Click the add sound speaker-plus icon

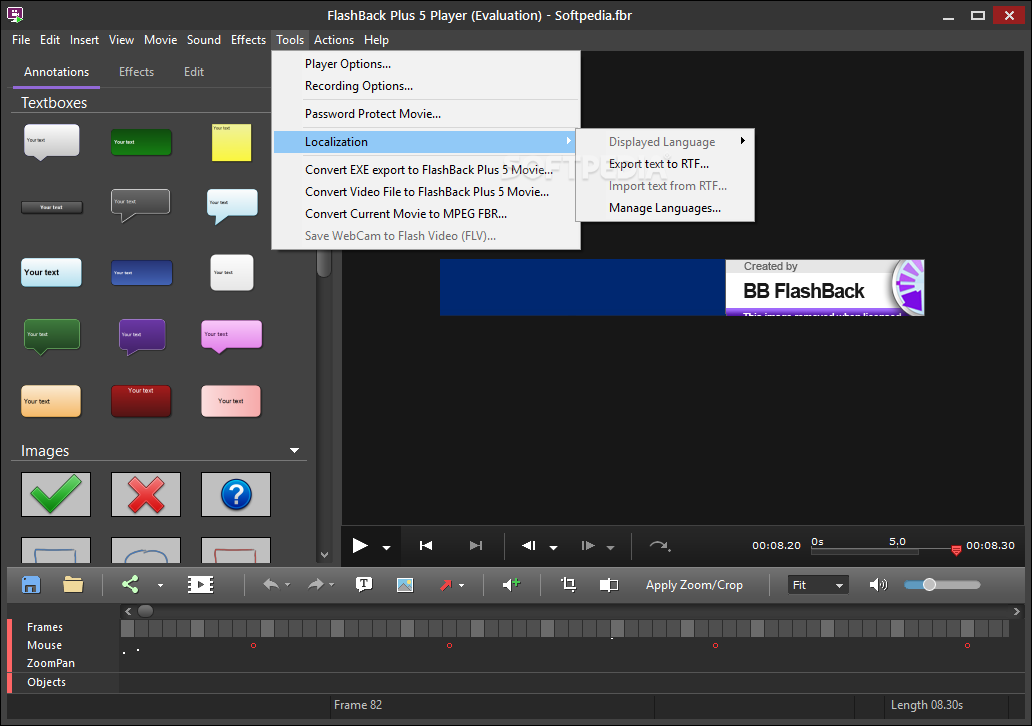point(511,584)
